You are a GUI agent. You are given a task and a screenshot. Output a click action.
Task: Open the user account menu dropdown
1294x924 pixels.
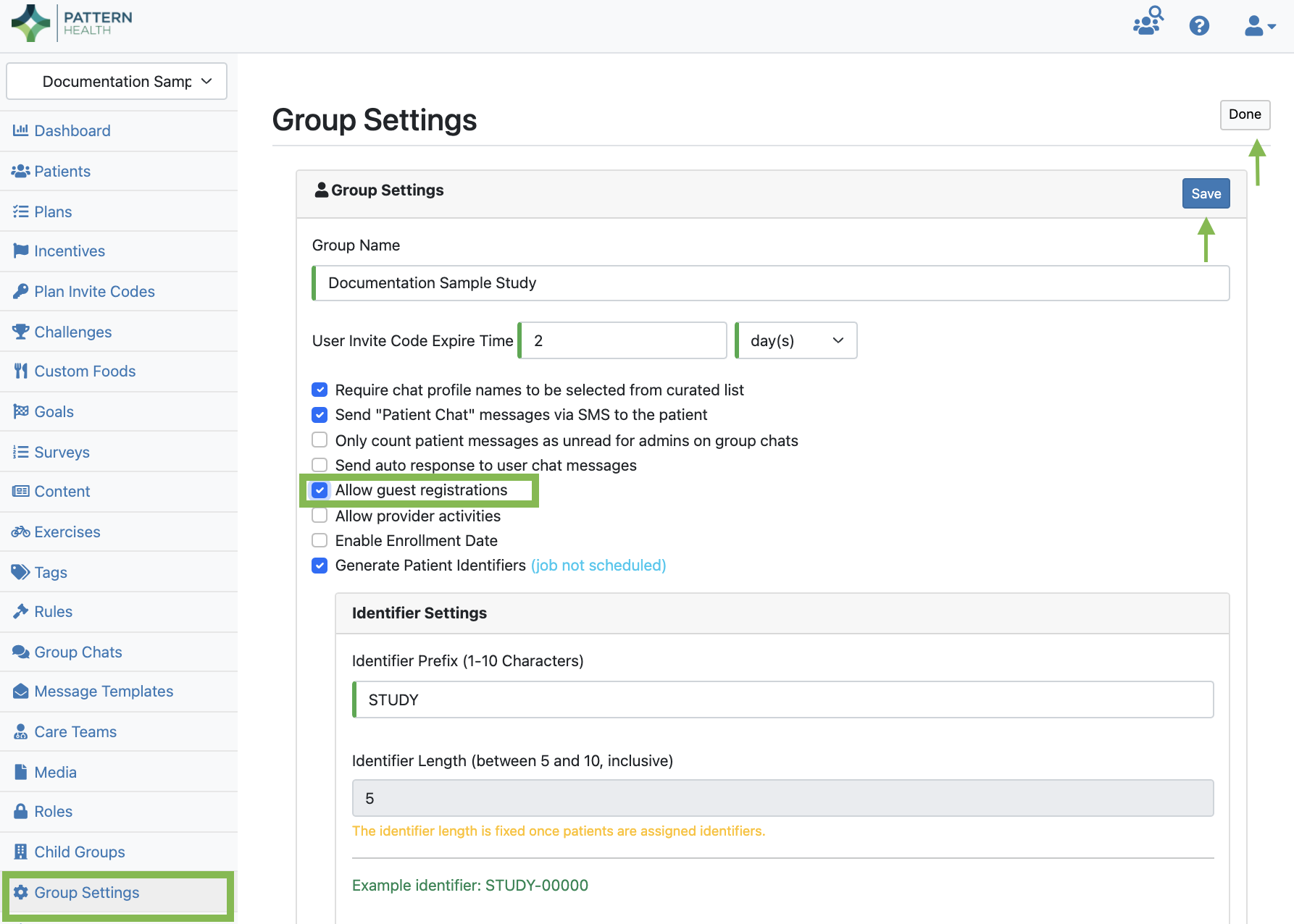(x=1259, y=27)
